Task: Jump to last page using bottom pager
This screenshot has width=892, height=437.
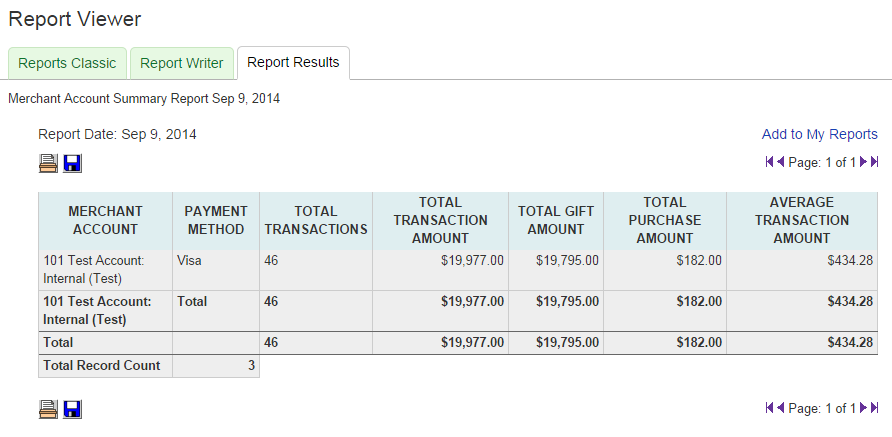Action: 875,408
